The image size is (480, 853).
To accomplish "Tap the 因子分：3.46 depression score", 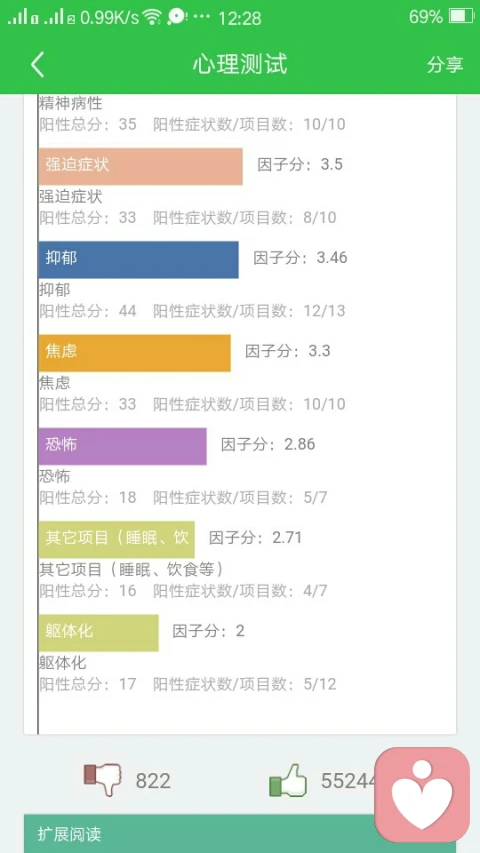I will [300, 257].
